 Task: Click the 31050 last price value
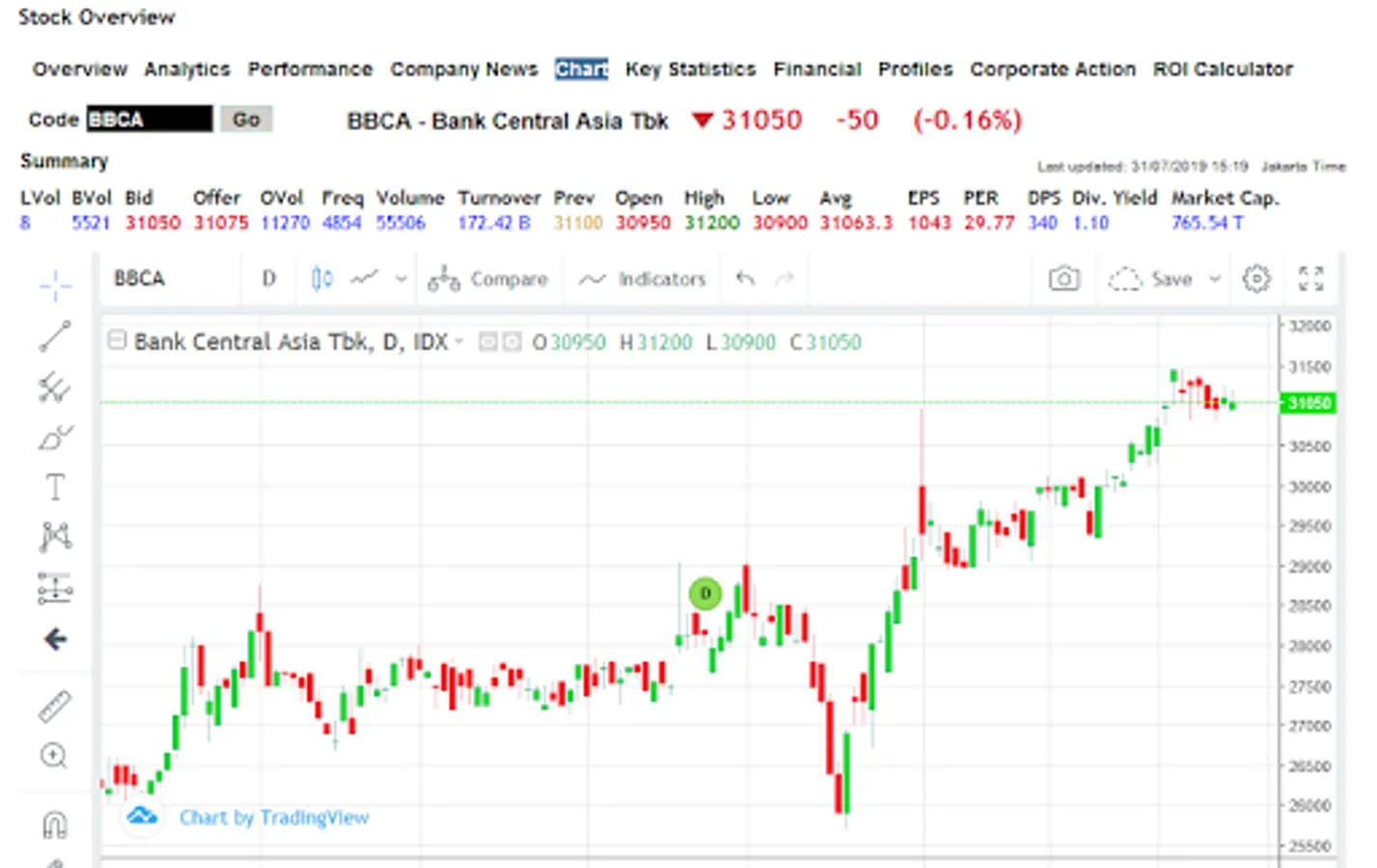click(x=761, y=121)
